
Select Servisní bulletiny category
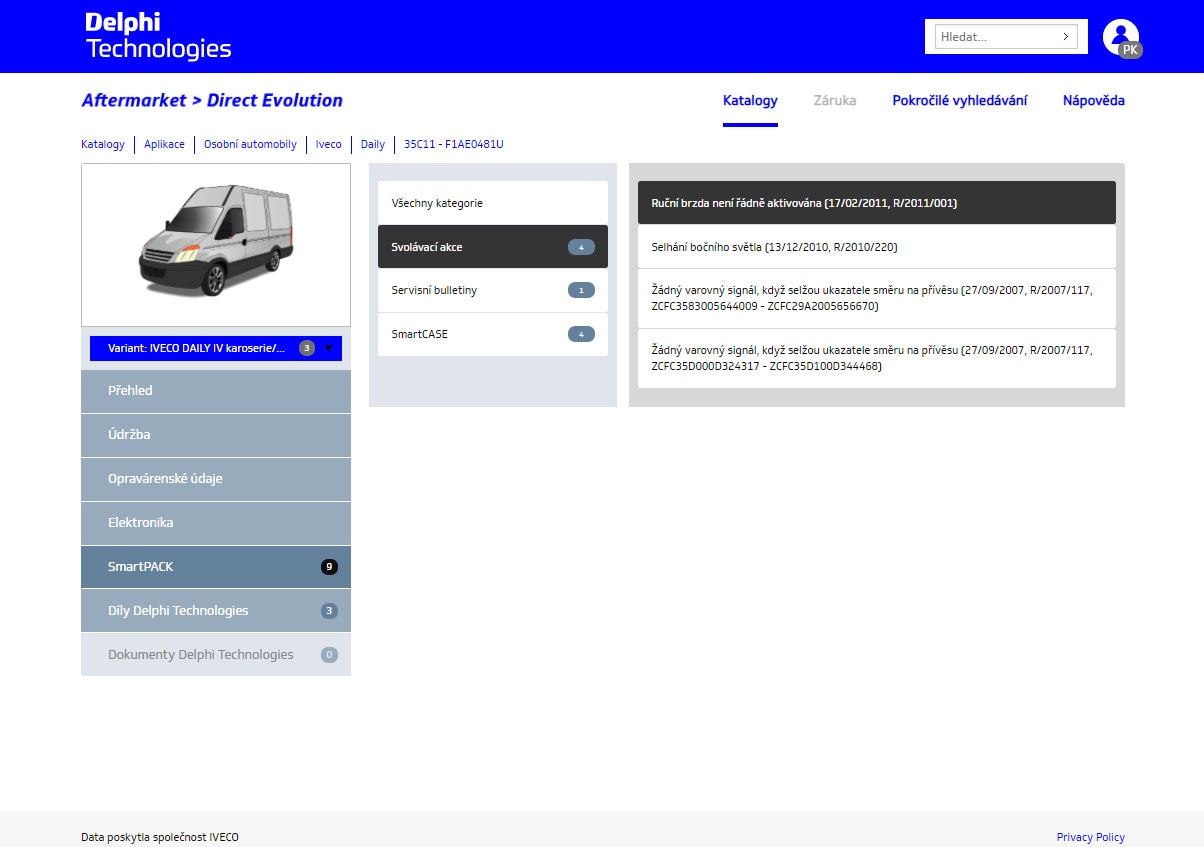coord(493,291)
